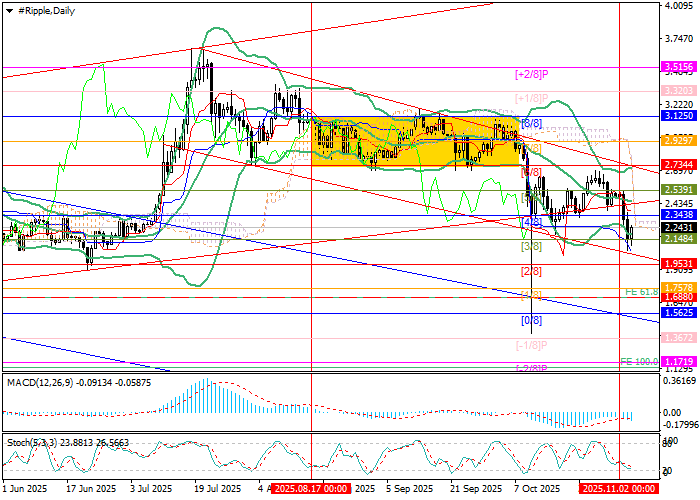Click the blue 2.3438 price label
Image resolution: width=700 pixels, height=500 pixels.
tap(679, 214)
